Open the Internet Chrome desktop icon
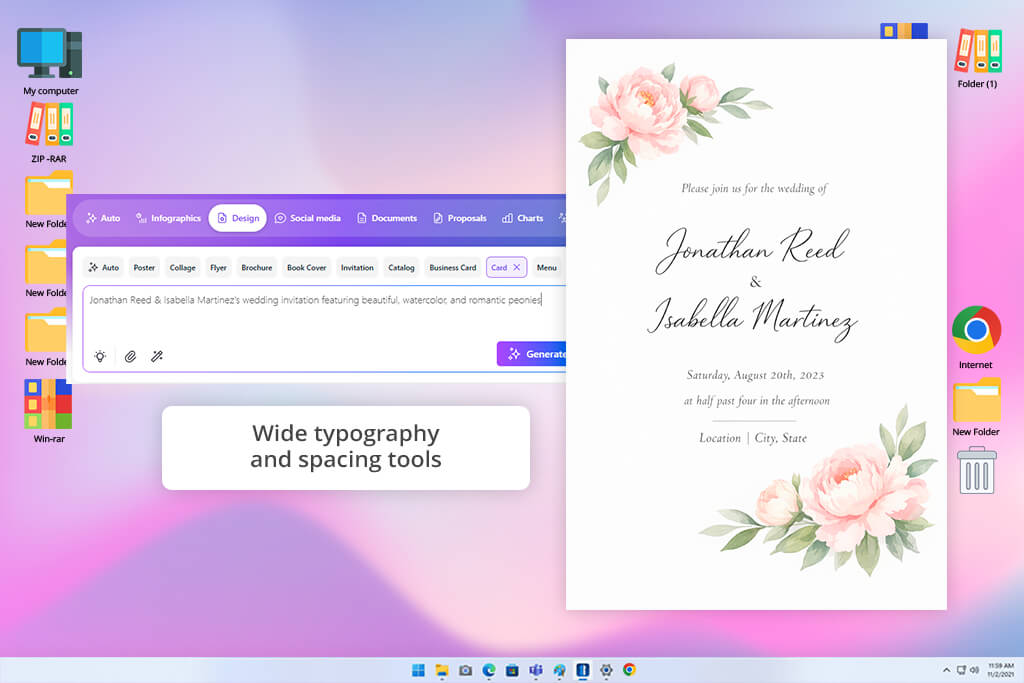This screenshot has height=683, width=1024. click(976, 337)
